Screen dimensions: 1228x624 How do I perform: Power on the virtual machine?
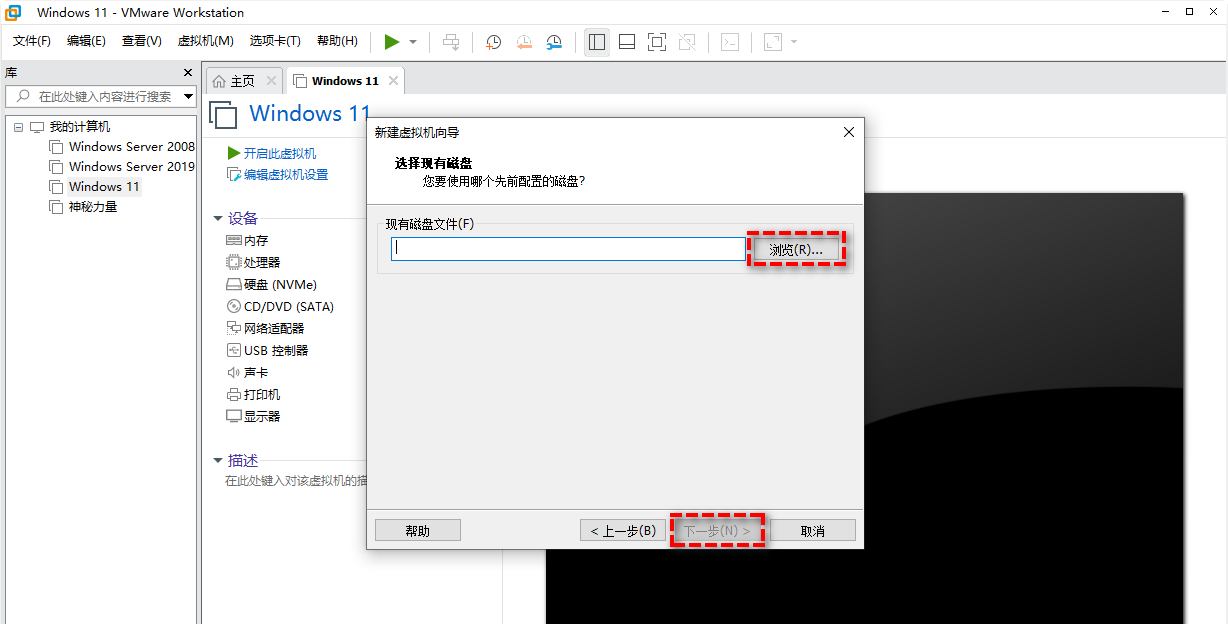pyautogui.click(x=392, y=42)
